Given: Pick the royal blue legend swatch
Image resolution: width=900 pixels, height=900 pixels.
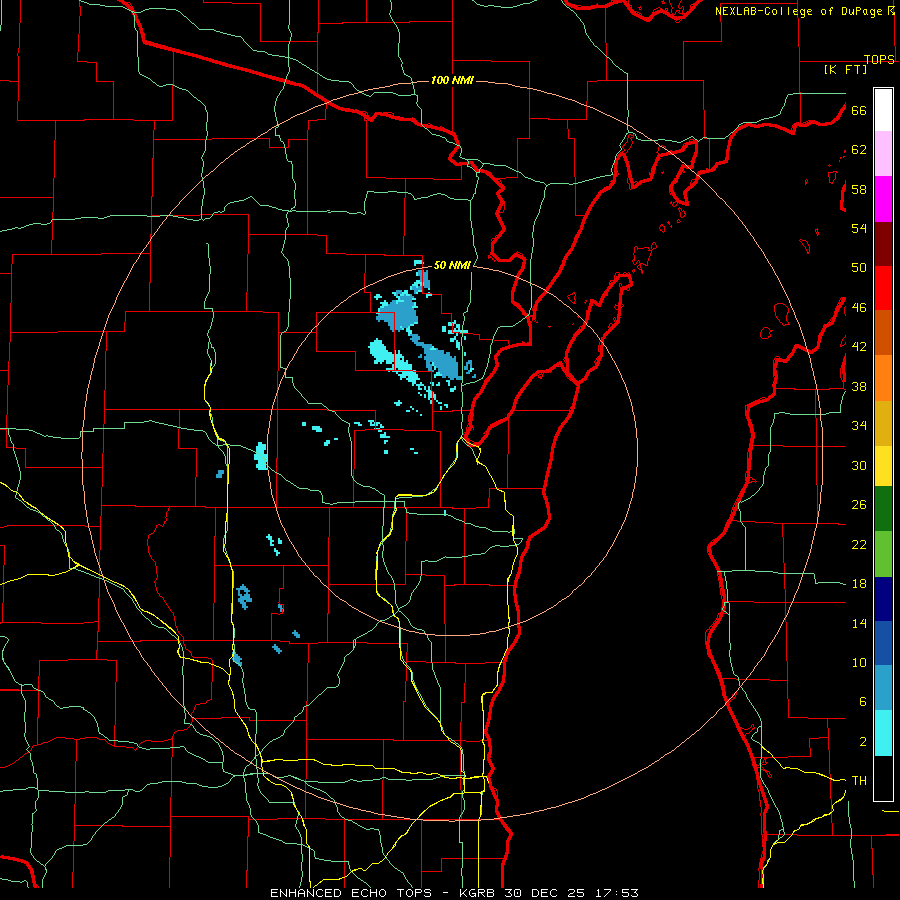Looking at the screenshot, I should point(883,643).
